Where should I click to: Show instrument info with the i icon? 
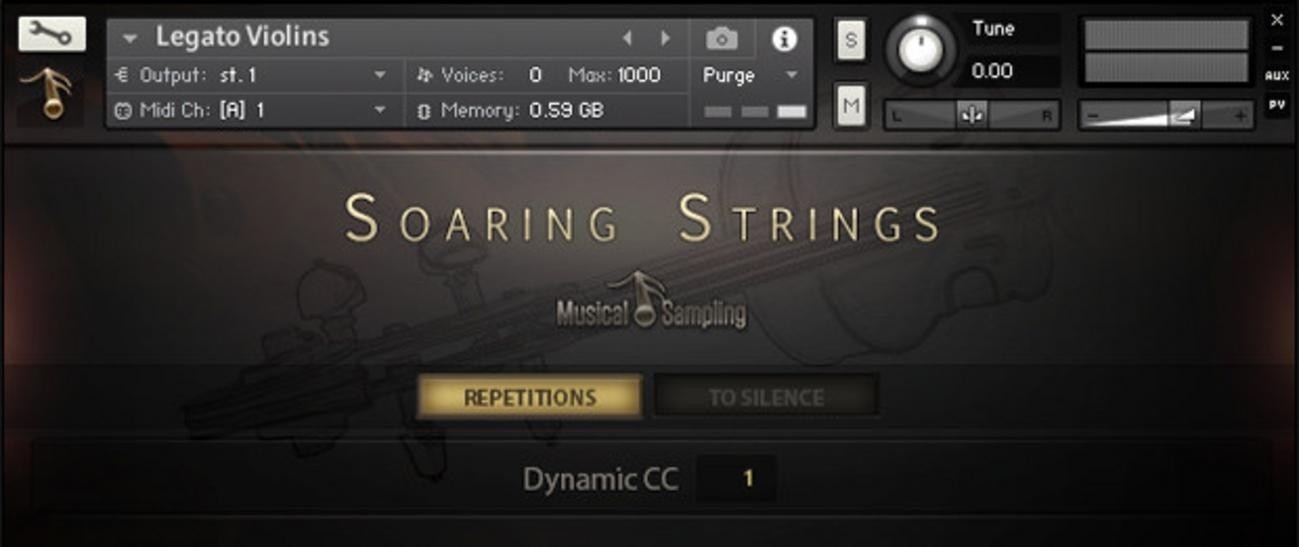click(x=785, y=39)
